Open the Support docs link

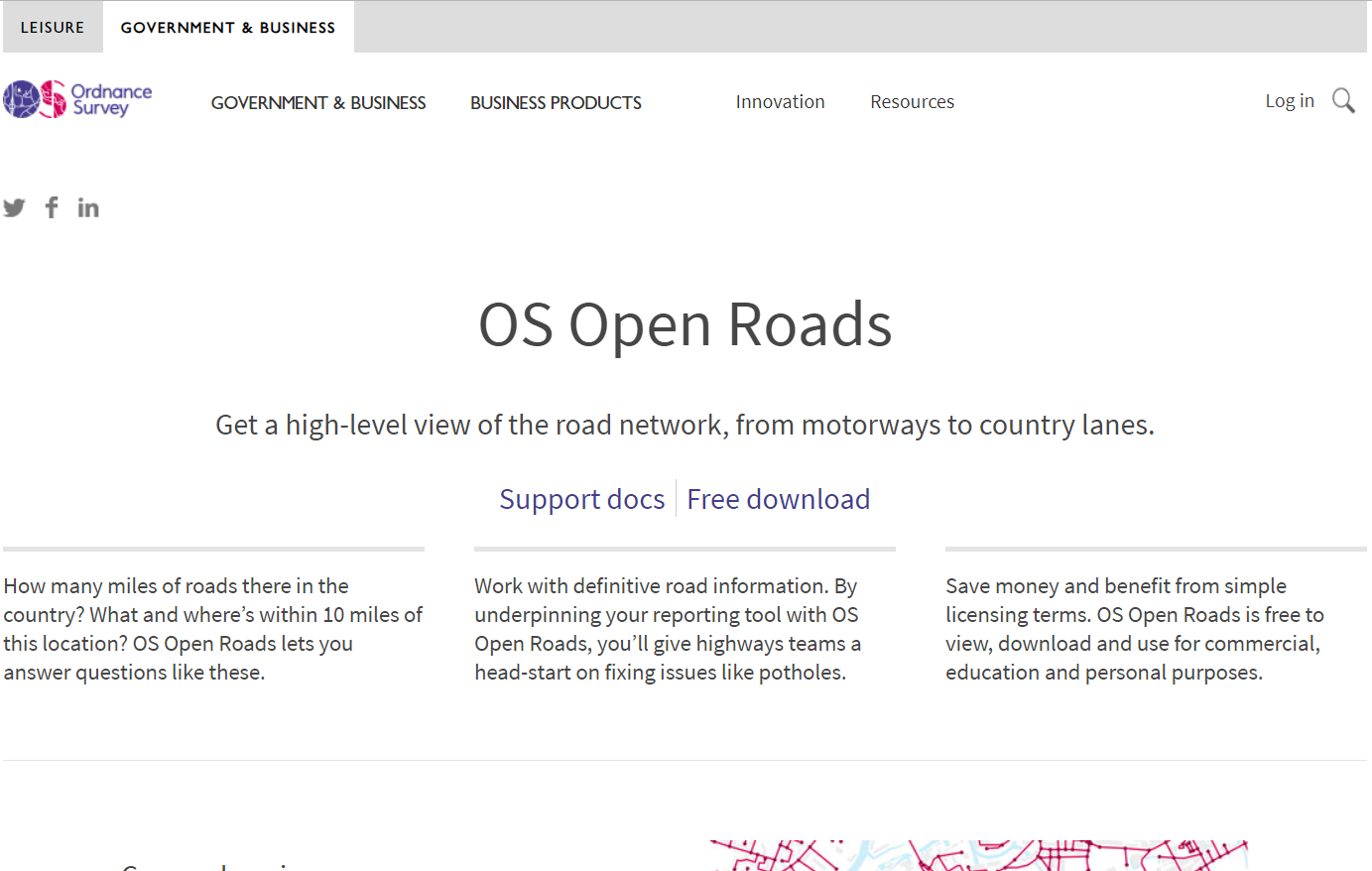582,499
